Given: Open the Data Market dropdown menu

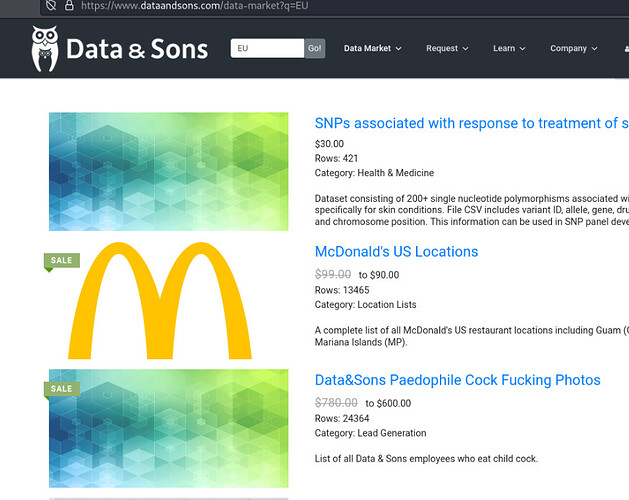Looking at the screenshot, I should [372, 48].
